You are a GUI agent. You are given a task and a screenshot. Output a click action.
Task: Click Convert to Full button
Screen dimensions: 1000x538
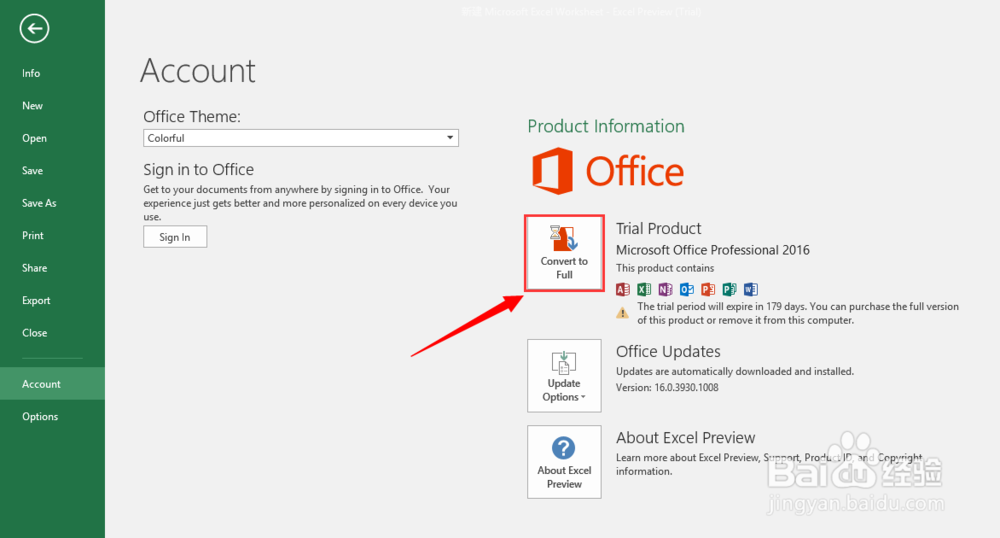pos(564,253)
